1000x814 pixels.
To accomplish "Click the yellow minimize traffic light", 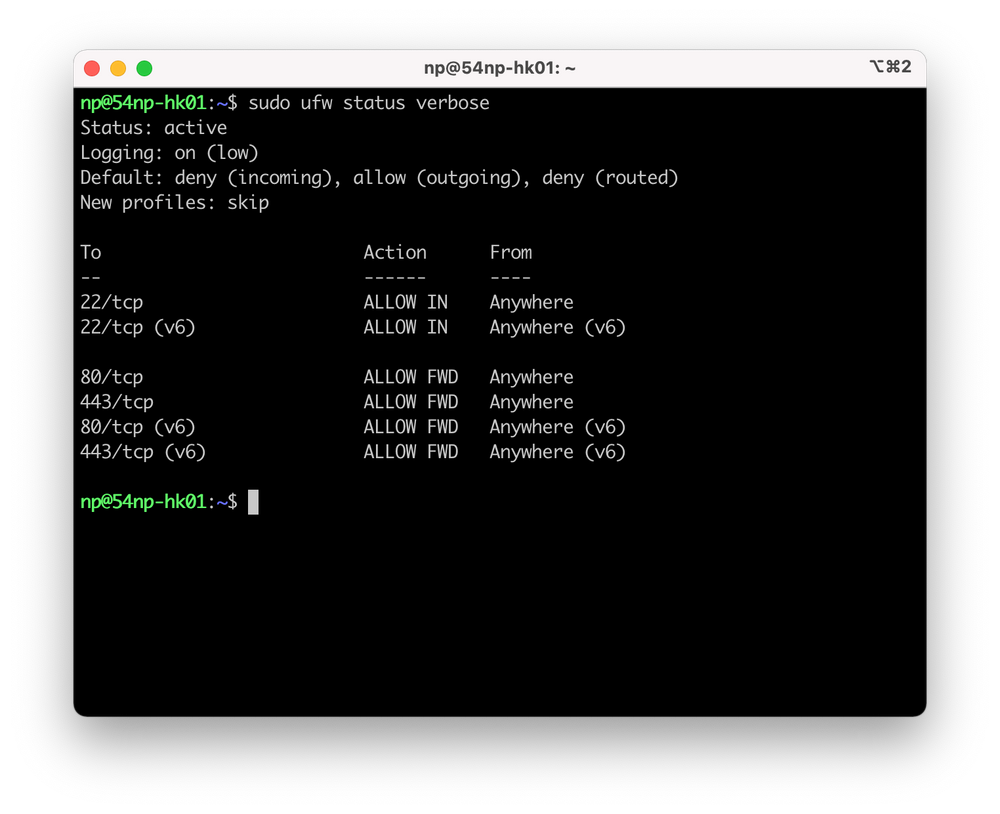I will point(117,67).
